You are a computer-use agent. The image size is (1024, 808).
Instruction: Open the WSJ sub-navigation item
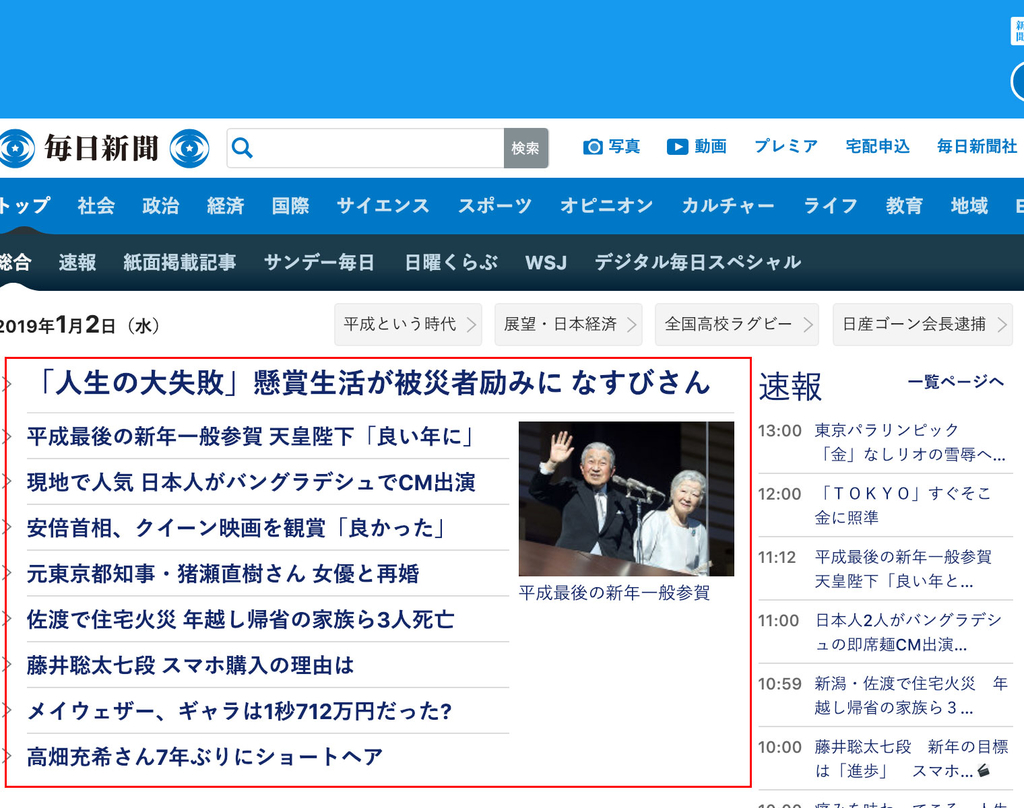[x=546, y=262]
